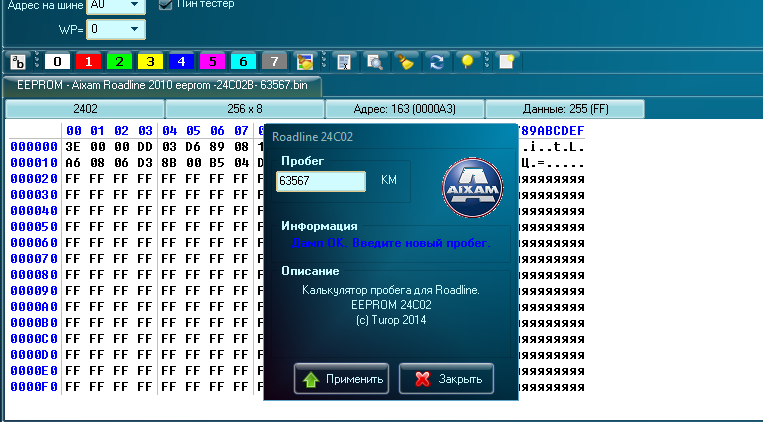Viewport: 763px width, 422px height.
Task: Click hex byte 89 in row 000000
Action: point(217,147)
